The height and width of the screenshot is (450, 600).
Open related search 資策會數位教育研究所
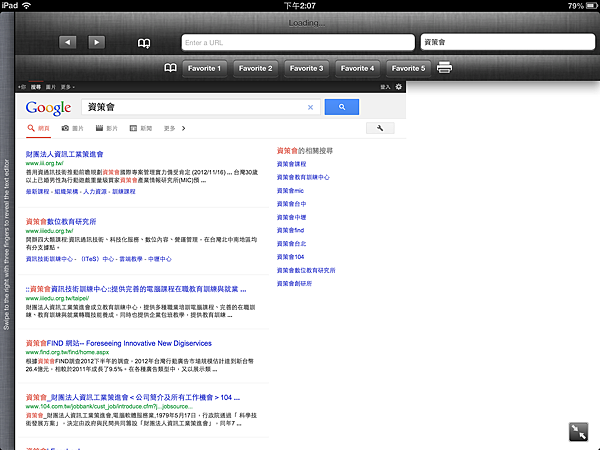(x=306, y=270)
